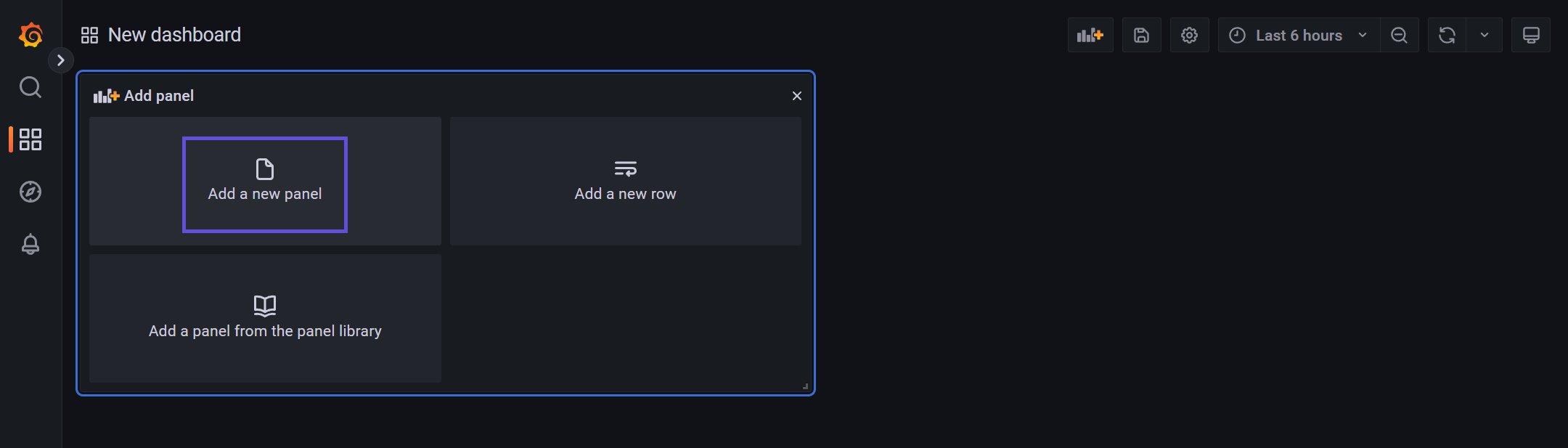Open dashboard settings with the gear icon
Screen dimensions: 1568x448
tap(1190, 34)
